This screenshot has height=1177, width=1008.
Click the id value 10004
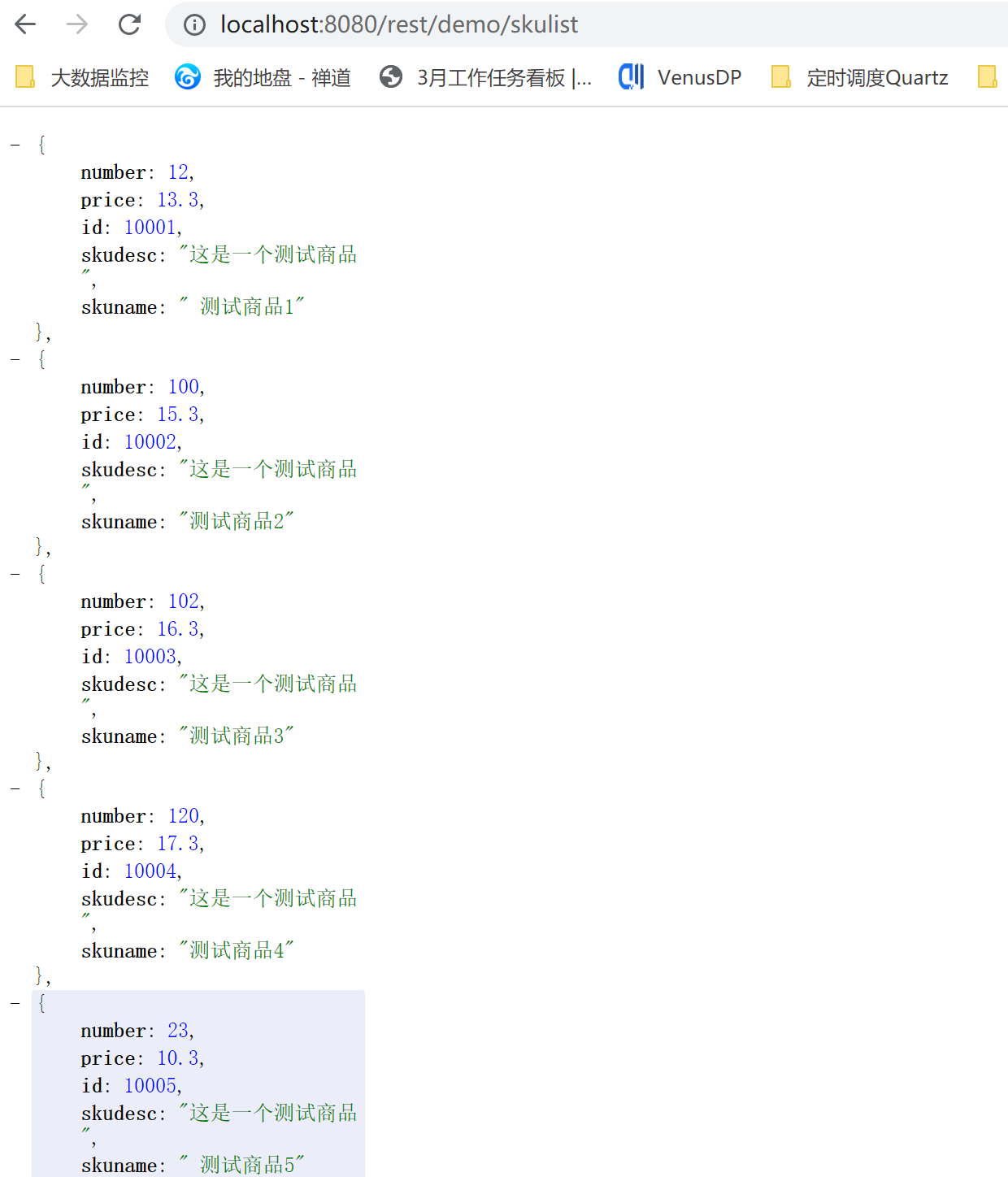(x=150, y=871)
